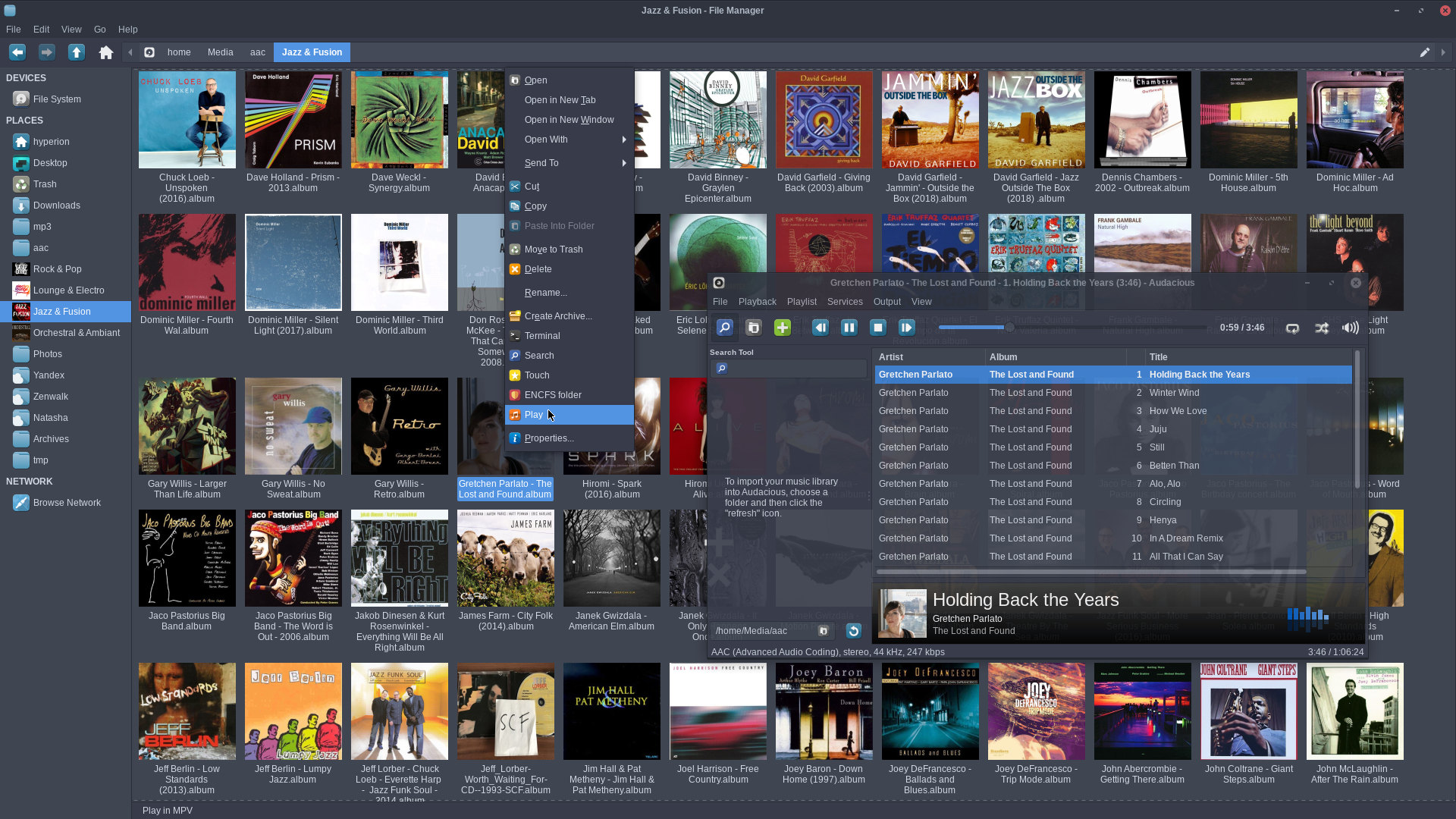Sort Audacious playlist by Album column header
The height and width of the screenshot is (819, 1456).
[x=1056, y=357]
